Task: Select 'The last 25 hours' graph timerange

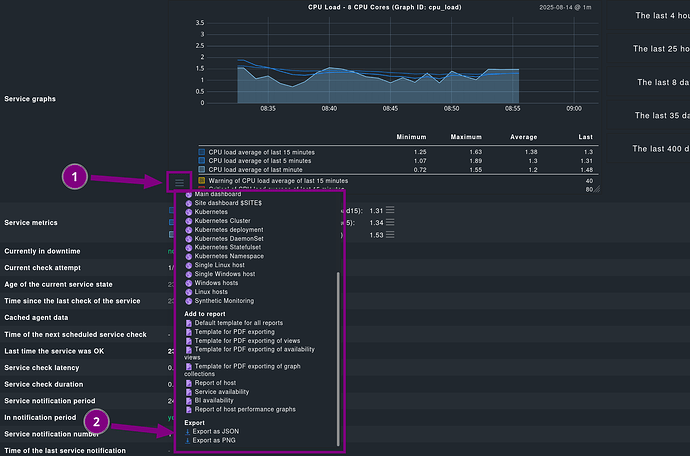Action: tap(659, 48)
